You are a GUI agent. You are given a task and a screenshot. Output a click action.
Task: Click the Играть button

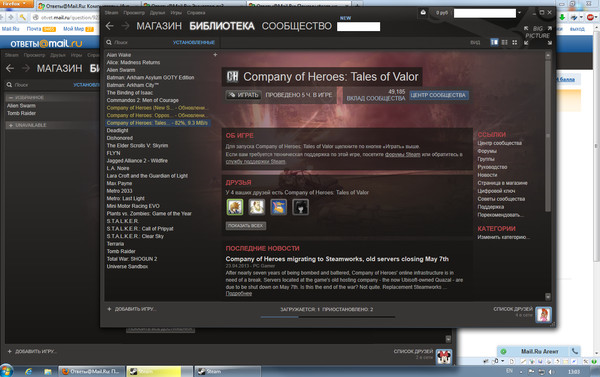[x=243, y=95]
